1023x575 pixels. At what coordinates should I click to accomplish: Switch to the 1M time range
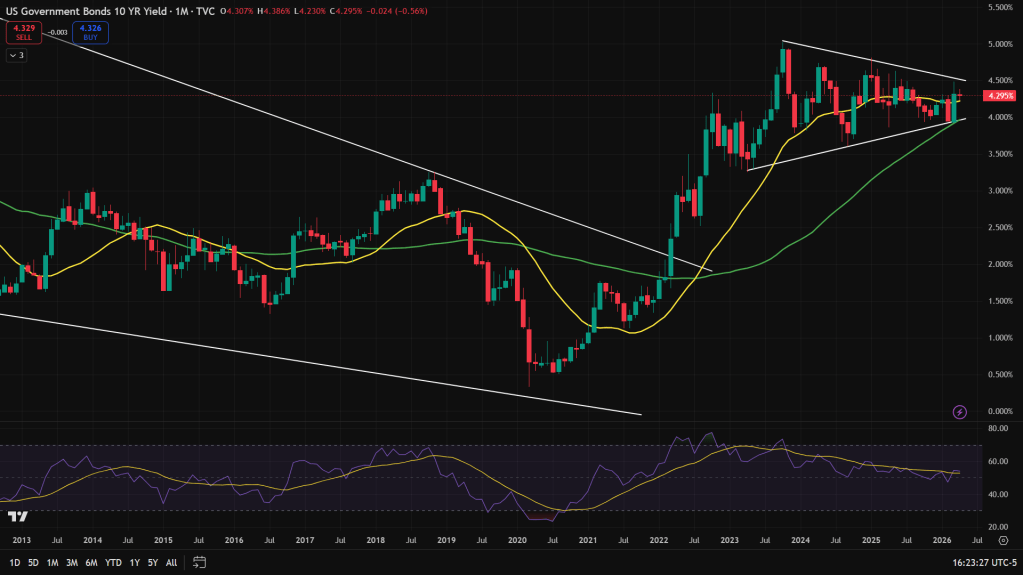pos(53,562)
